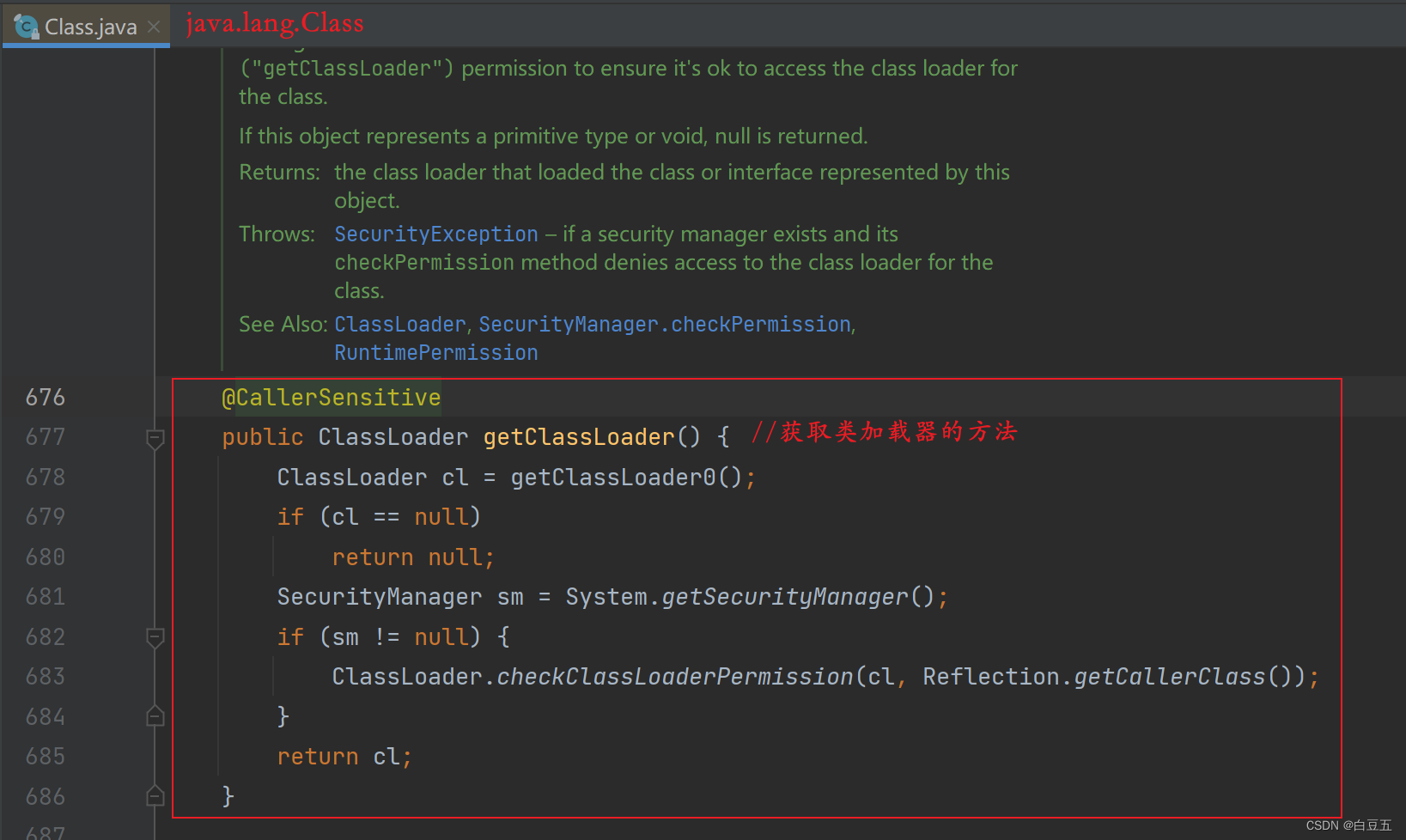Click line number 681 in the gutter
The width and height of the screenshot is (1406, 840).
(46, 597)
